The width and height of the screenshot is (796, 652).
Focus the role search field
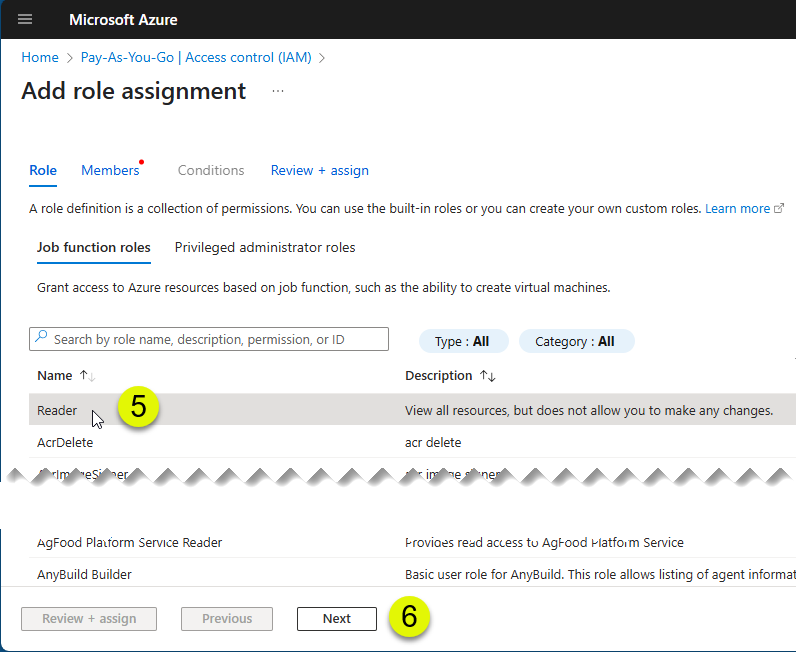point(209,339)
